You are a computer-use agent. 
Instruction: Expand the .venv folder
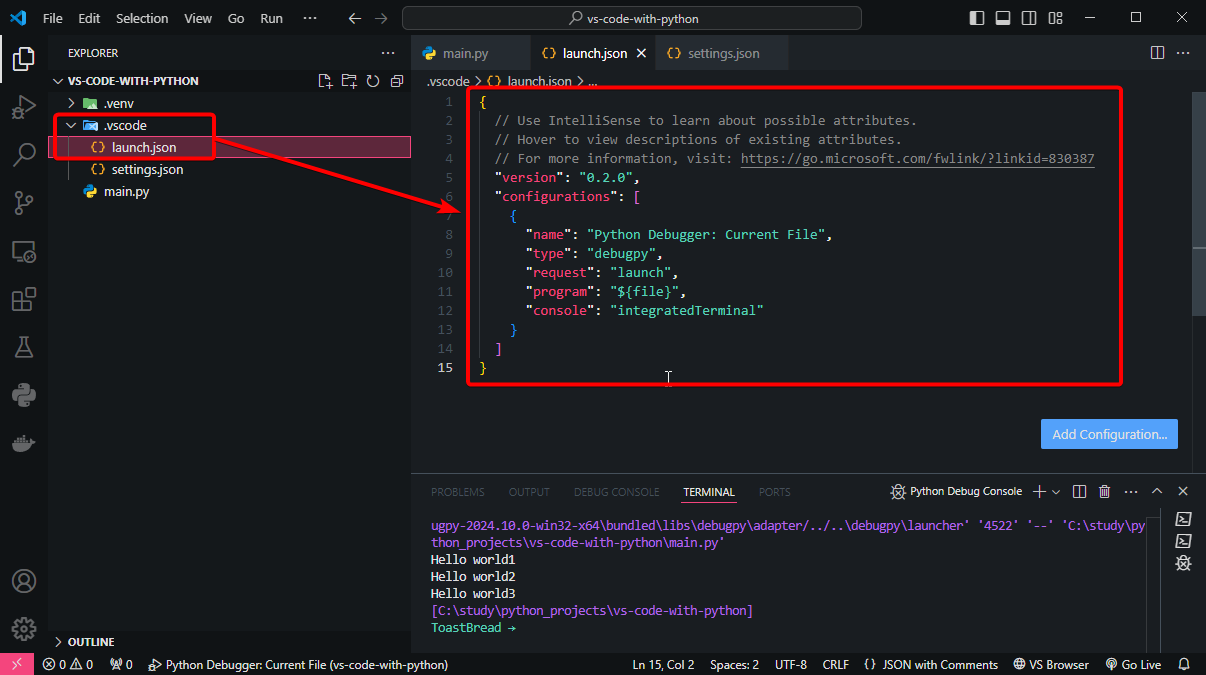pos(71,103)
